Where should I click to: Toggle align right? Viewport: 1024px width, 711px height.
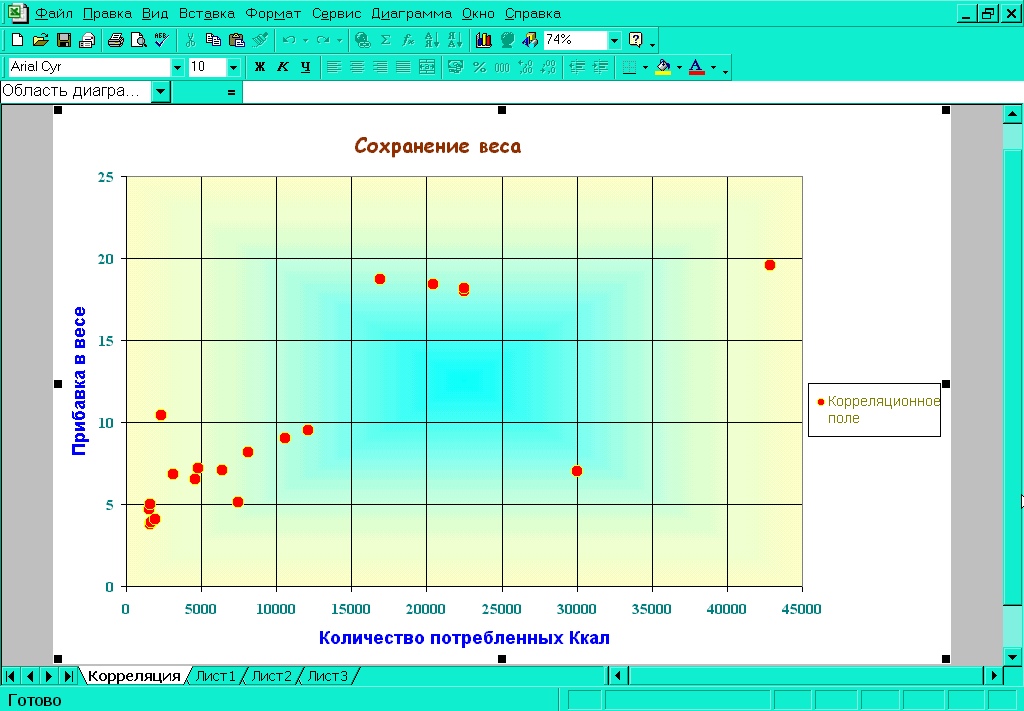380,67
